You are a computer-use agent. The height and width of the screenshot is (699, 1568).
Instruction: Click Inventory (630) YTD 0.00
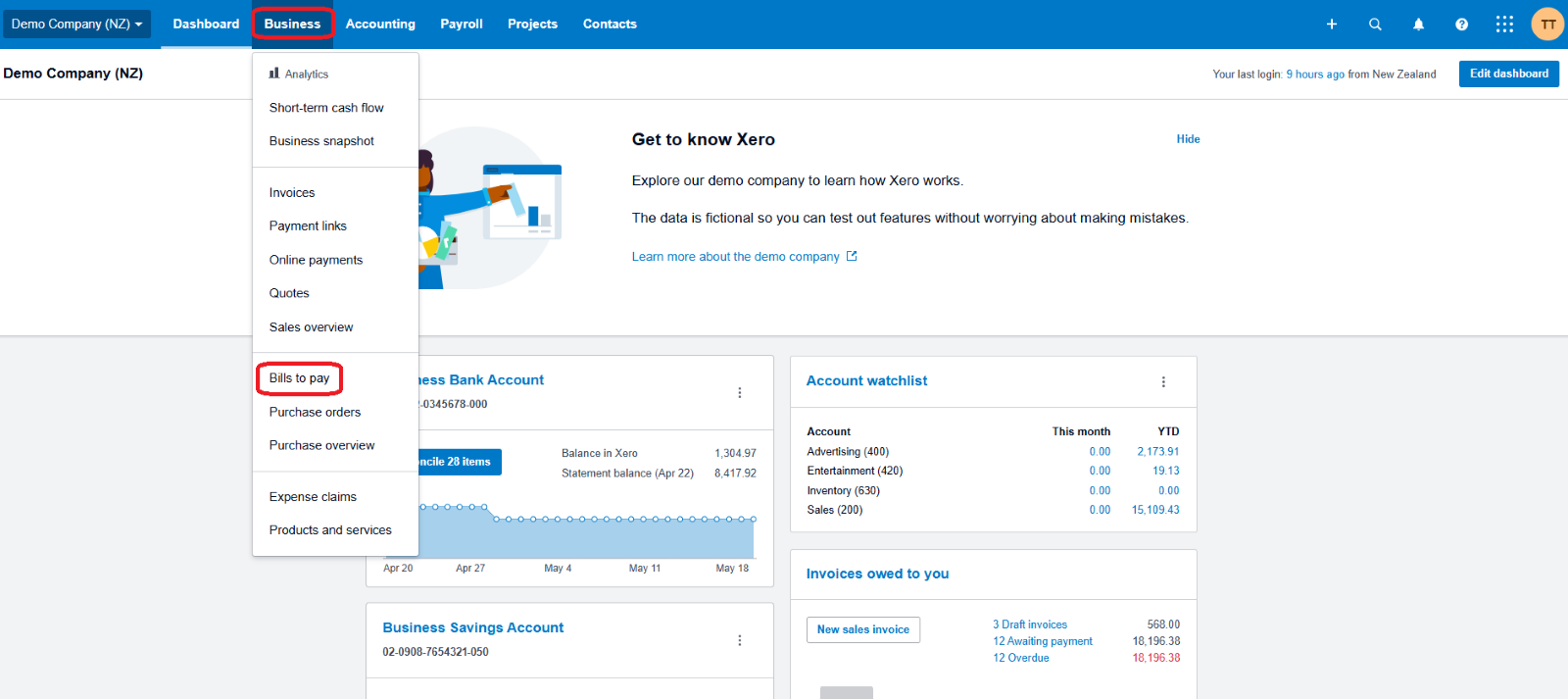point(1169,491)
